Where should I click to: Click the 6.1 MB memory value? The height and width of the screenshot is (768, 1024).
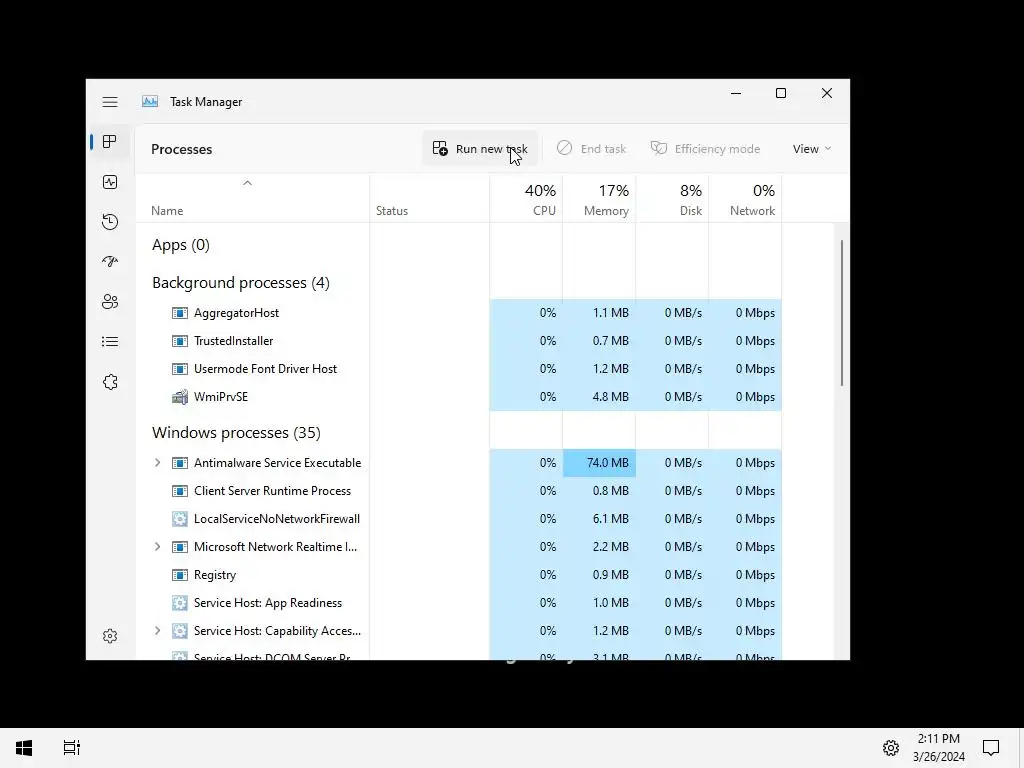coord(611,519)
